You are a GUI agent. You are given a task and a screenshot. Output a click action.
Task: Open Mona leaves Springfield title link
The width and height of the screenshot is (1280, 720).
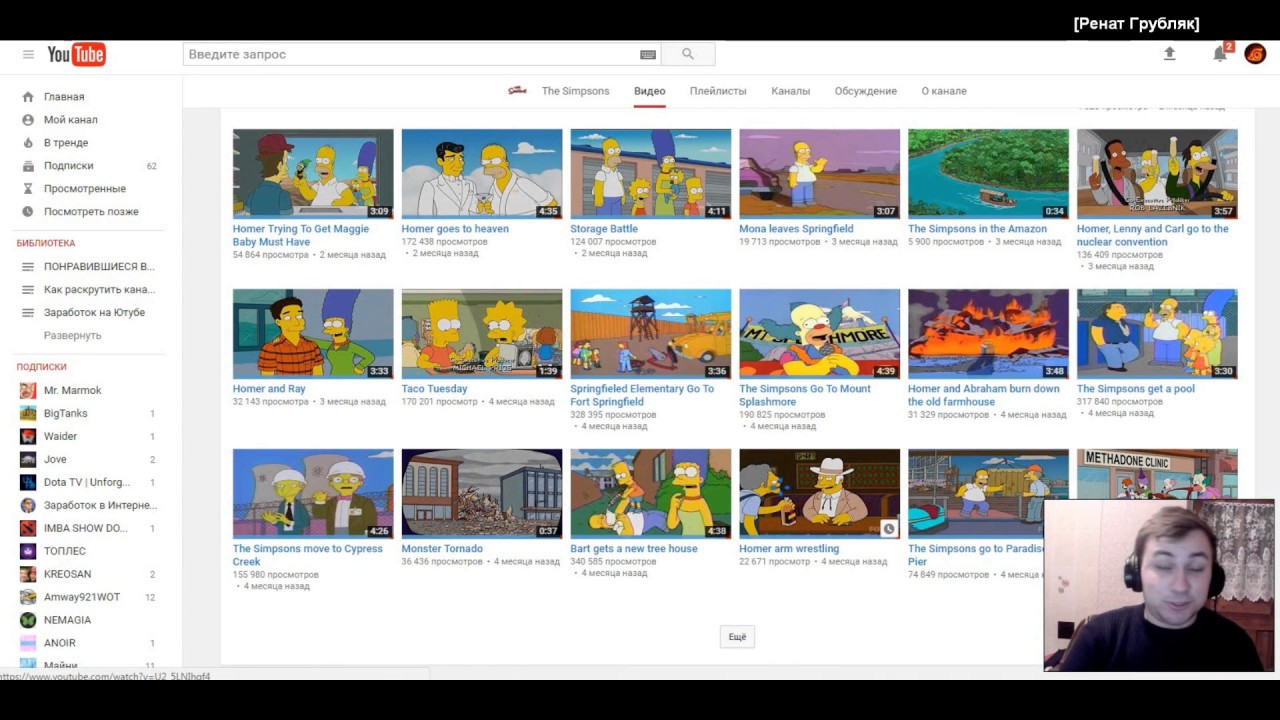[796, 229]
